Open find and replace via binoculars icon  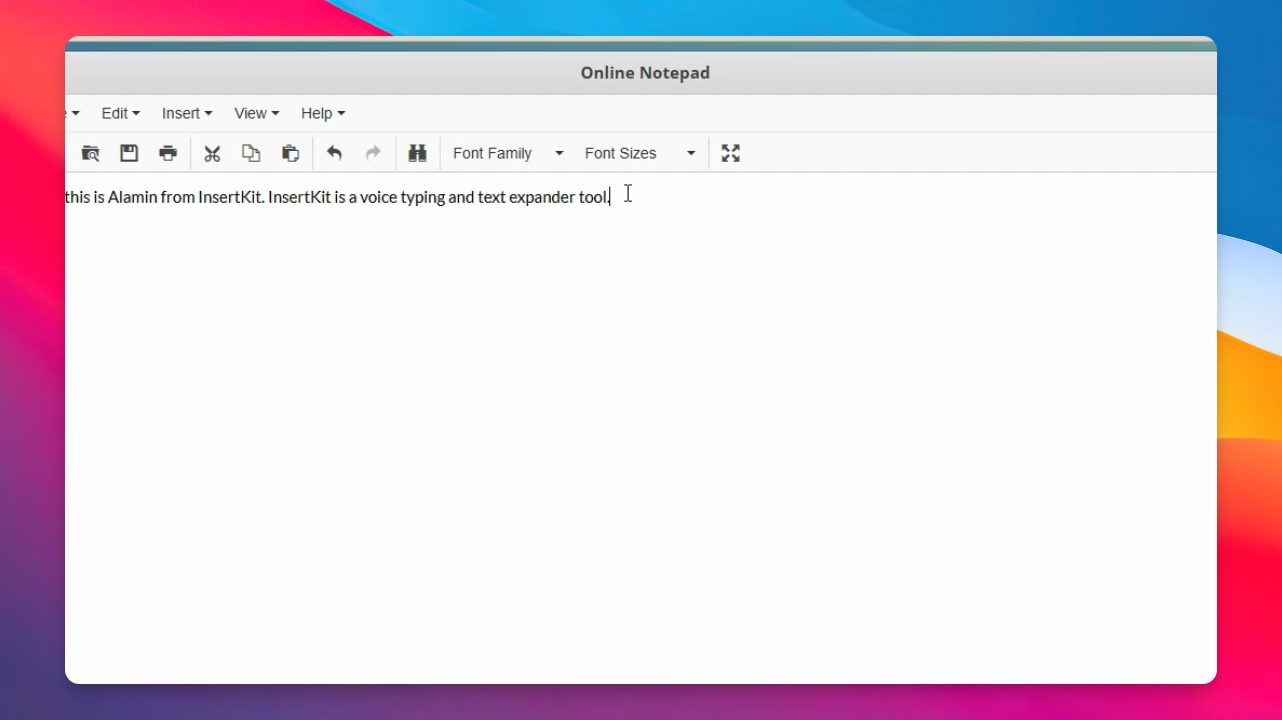[x=417, y=153]
